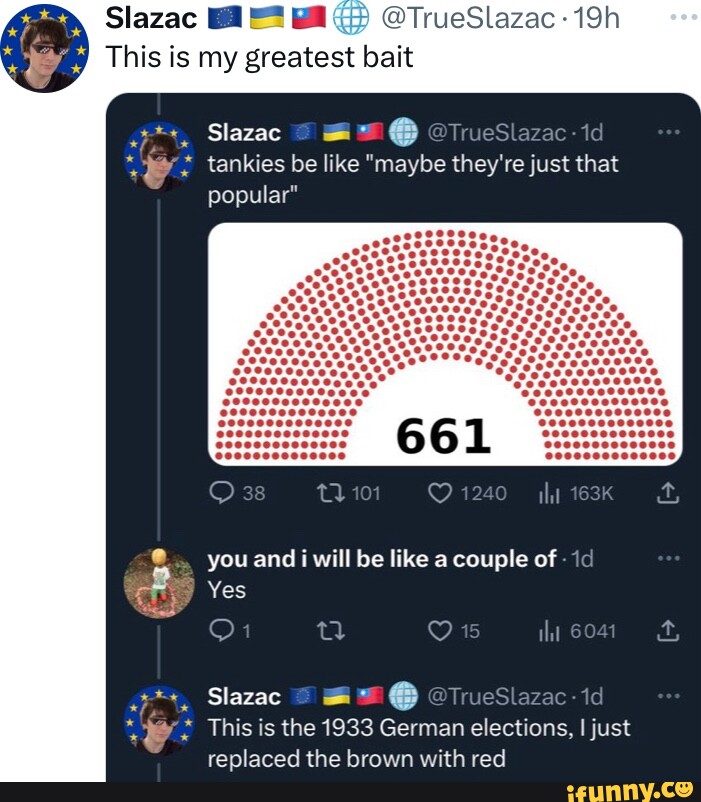Like the tweet with 1240 likes

click(444, 492)
